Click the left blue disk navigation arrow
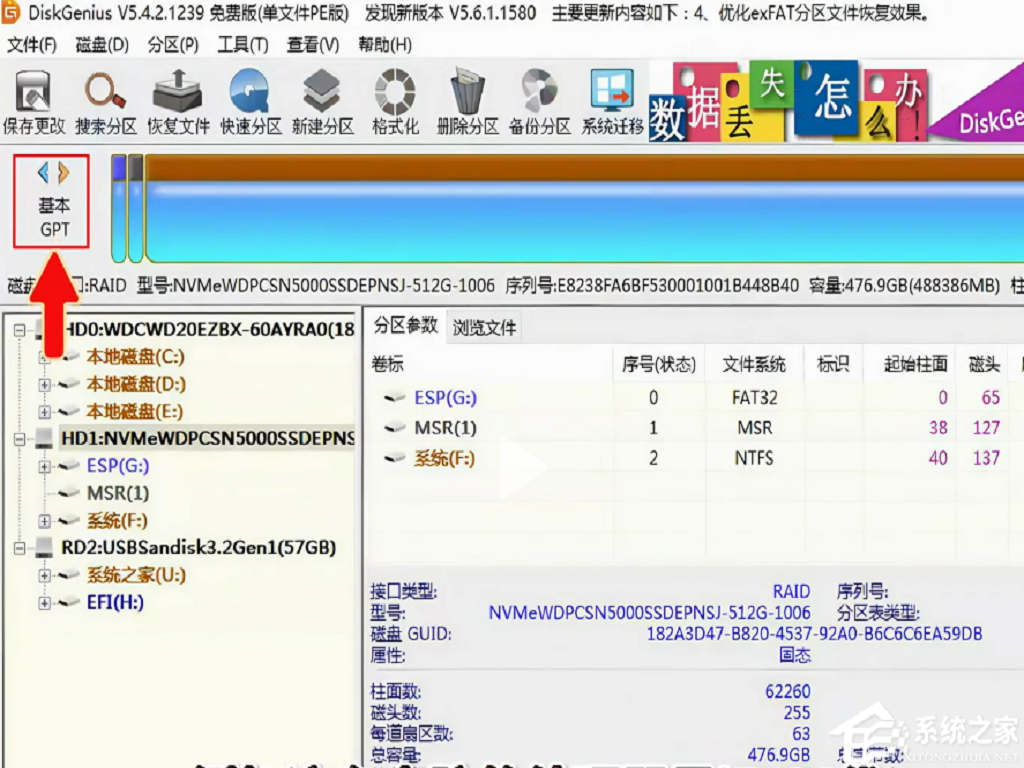The image size is (1024, 768). [43, 173]
